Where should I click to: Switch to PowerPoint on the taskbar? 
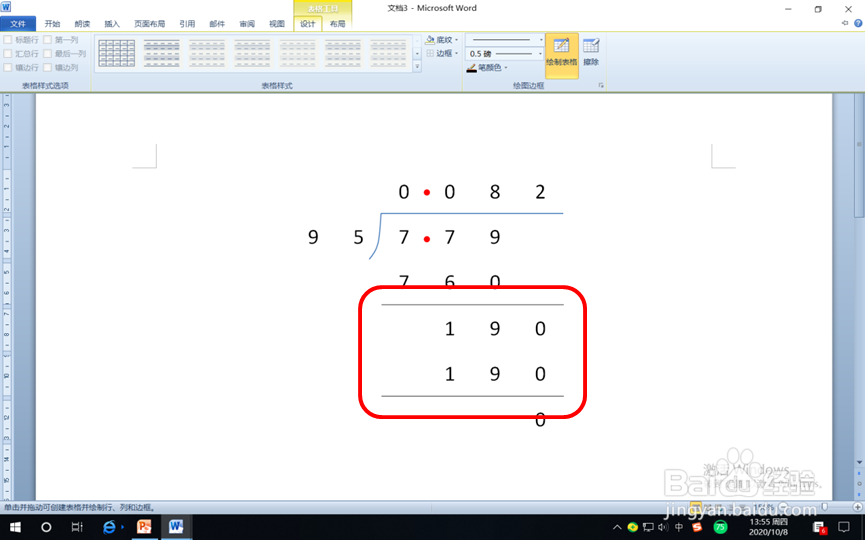[x=145, y=527]
